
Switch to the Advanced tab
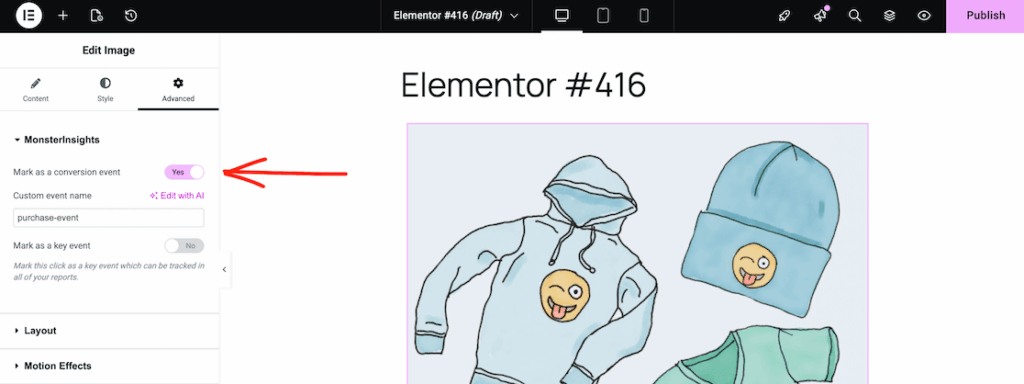178,90
